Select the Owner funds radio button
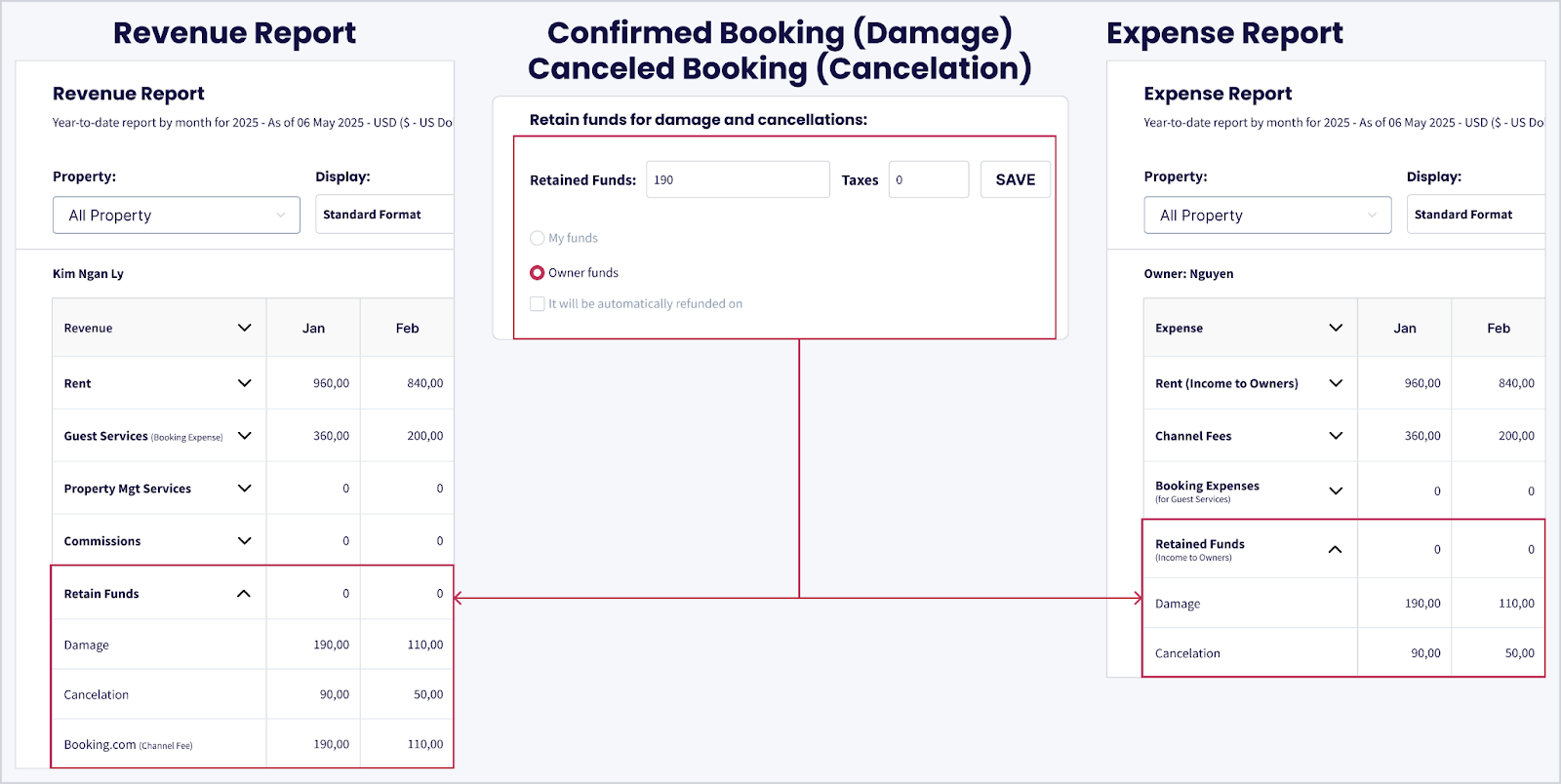Image resolution: width=1561 pixels, height=784 pixels. pos(537,273)
